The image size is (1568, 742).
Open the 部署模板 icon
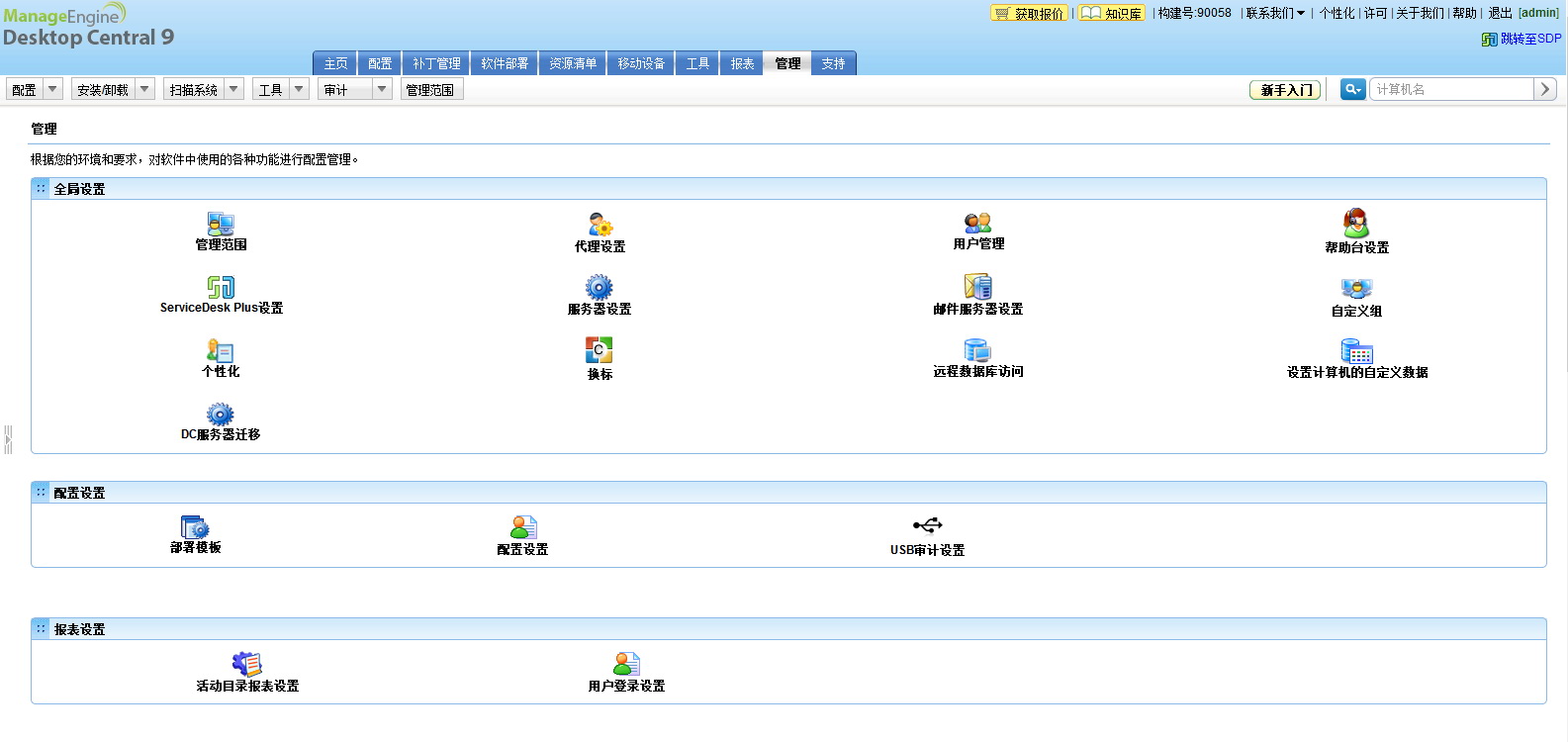point(195,526)
